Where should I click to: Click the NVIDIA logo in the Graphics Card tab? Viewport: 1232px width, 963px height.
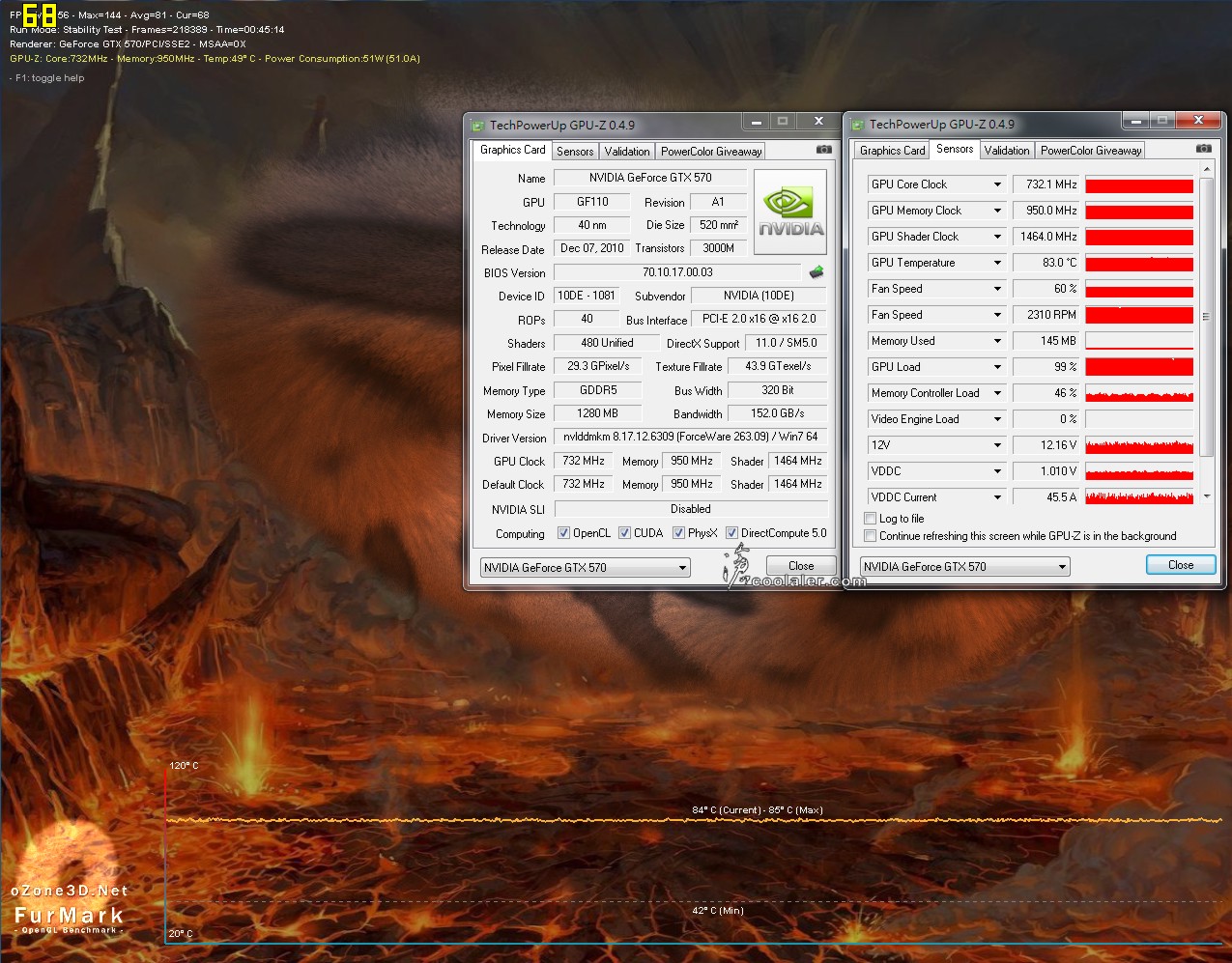789,212
